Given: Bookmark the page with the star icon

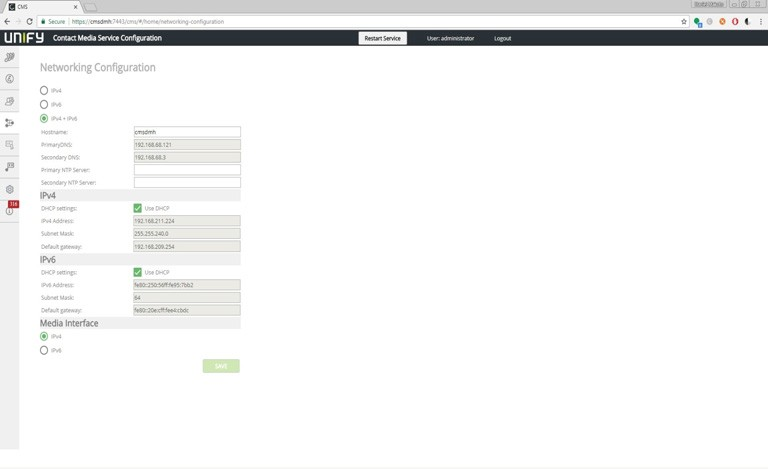Looking at the screenshot, I should pos(684,22).
